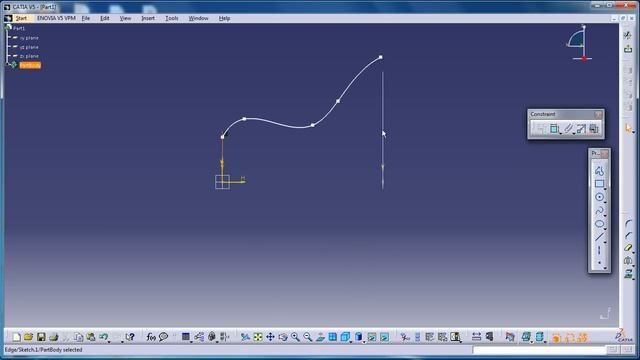Select the Ellipse tool
The width and height of the screenshot is (640, 360).
click(599, 224)
